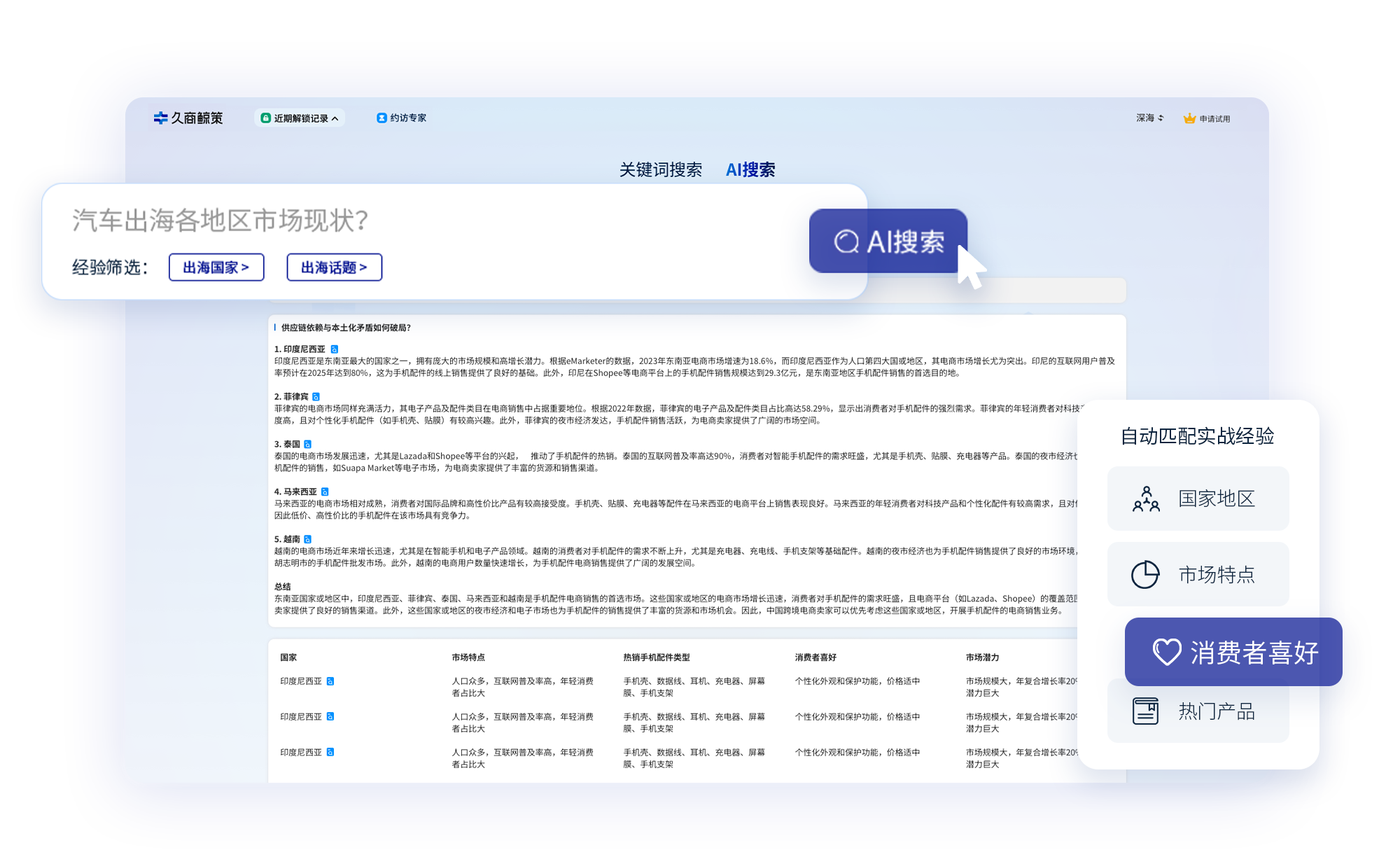Select the people icon beside 国家地区
The height and width of the screenshot is (850, 1400).
1146,499
